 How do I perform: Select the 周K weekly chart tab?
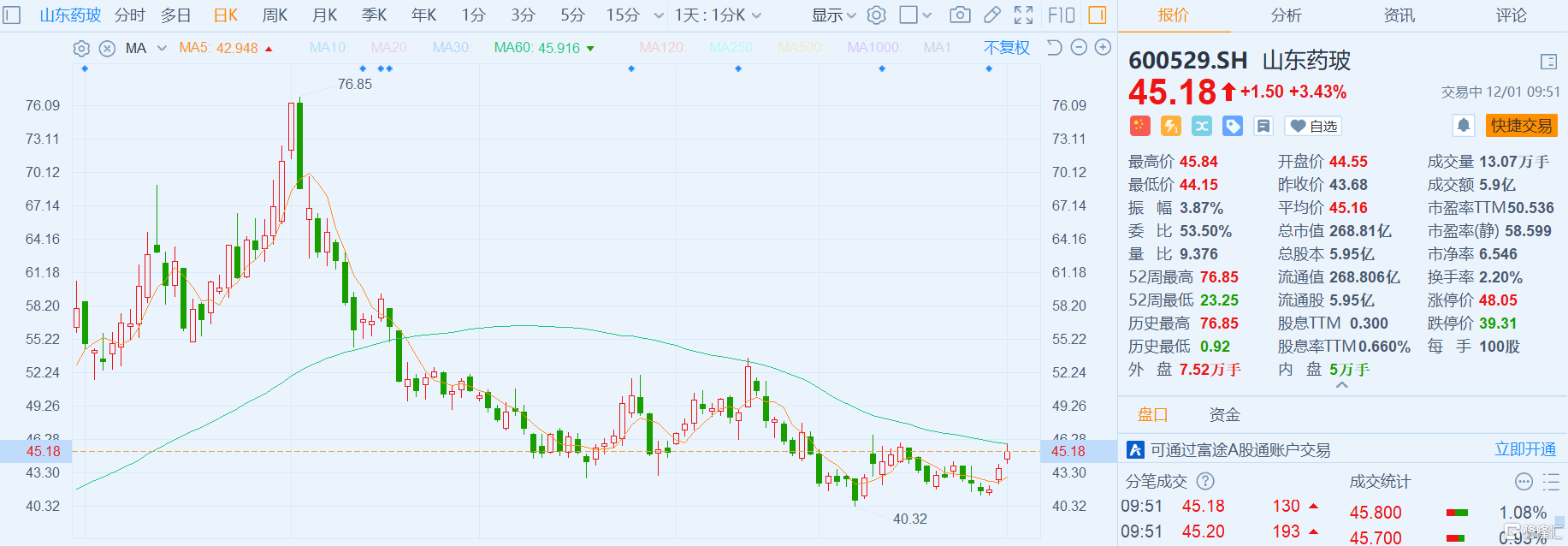click(275, 15)
